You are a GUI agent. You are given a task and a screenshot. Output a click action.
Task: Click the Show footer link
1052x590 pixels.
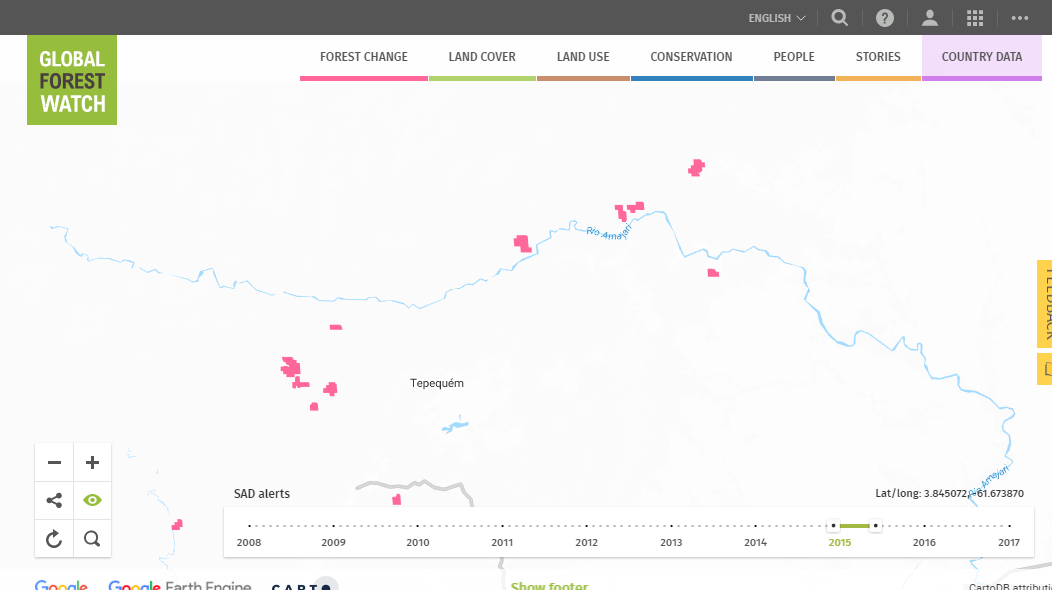tap(549, 585)
